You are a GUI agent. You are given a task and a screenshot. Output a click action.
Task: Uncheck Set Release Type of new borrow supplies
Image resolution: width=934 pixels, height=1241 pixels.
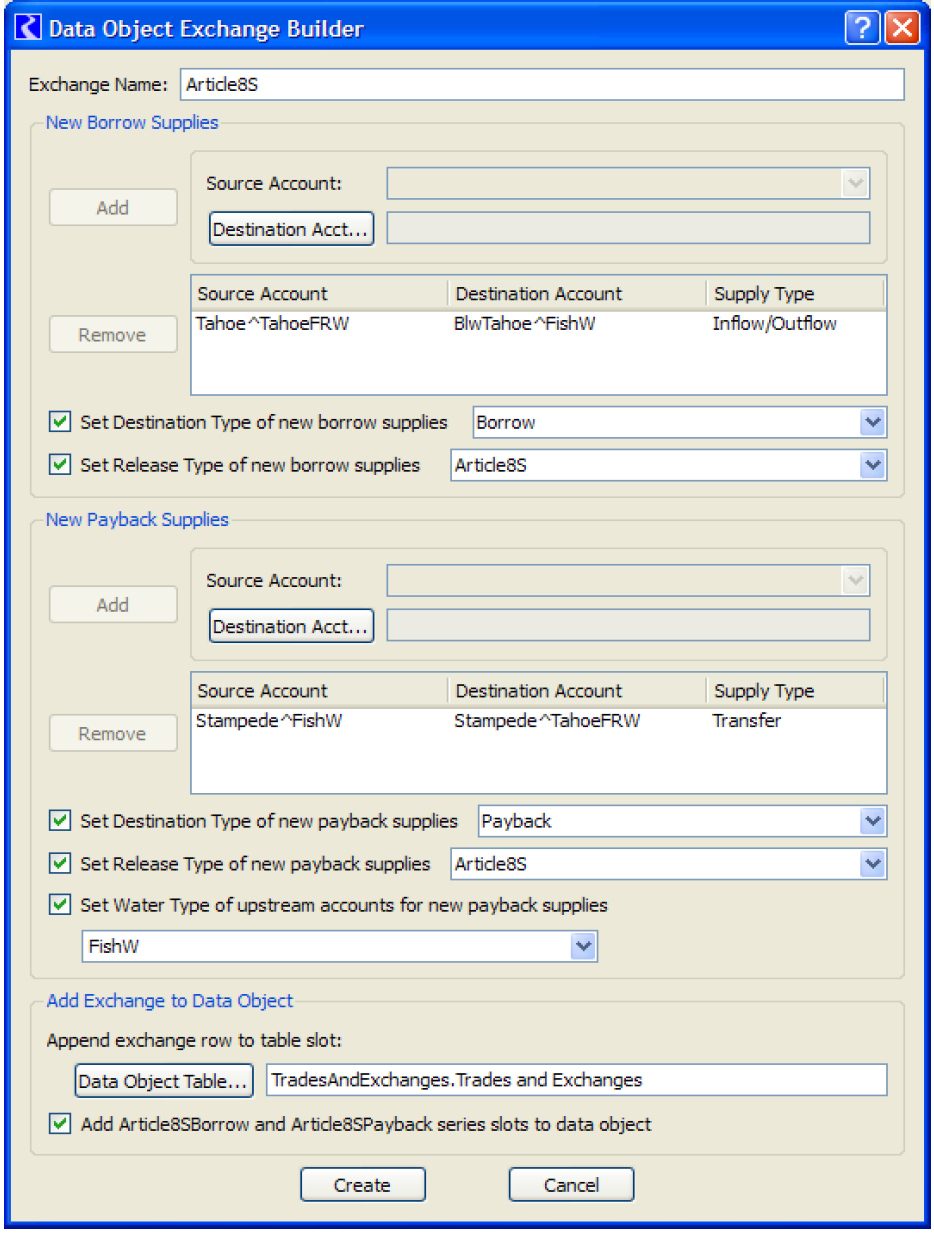coord(60,465)
